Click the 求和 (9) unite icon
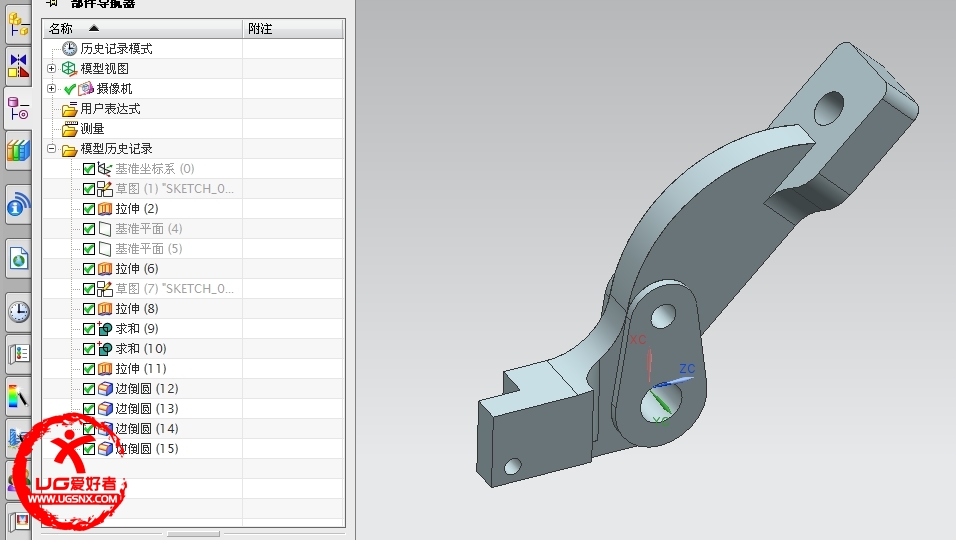The height and width of the screenshot is (540, 956). coord(105,329)
